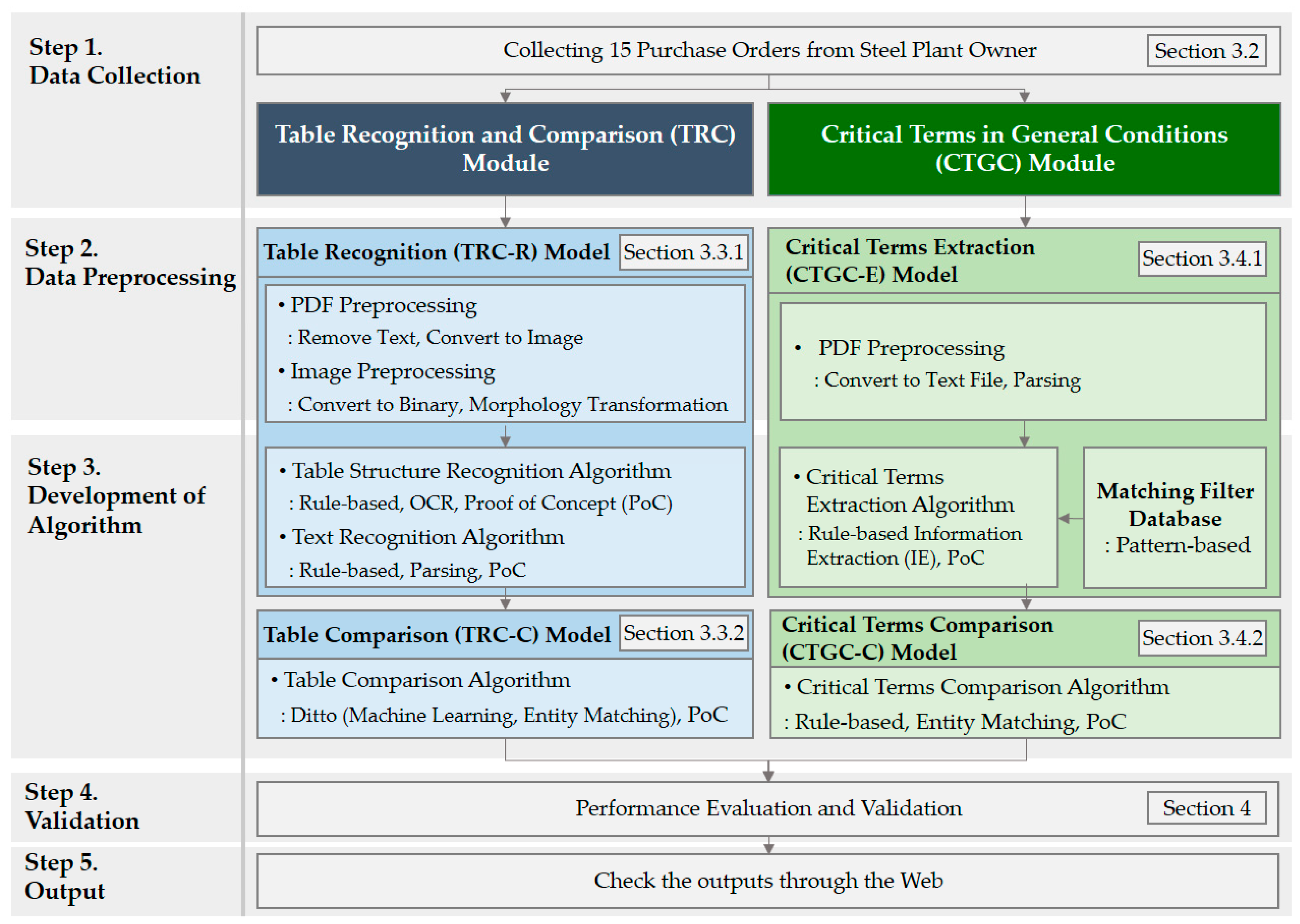1300x924 pixels.
Task: Select the dark blue TRC Module box
Action: click(505, 149)
